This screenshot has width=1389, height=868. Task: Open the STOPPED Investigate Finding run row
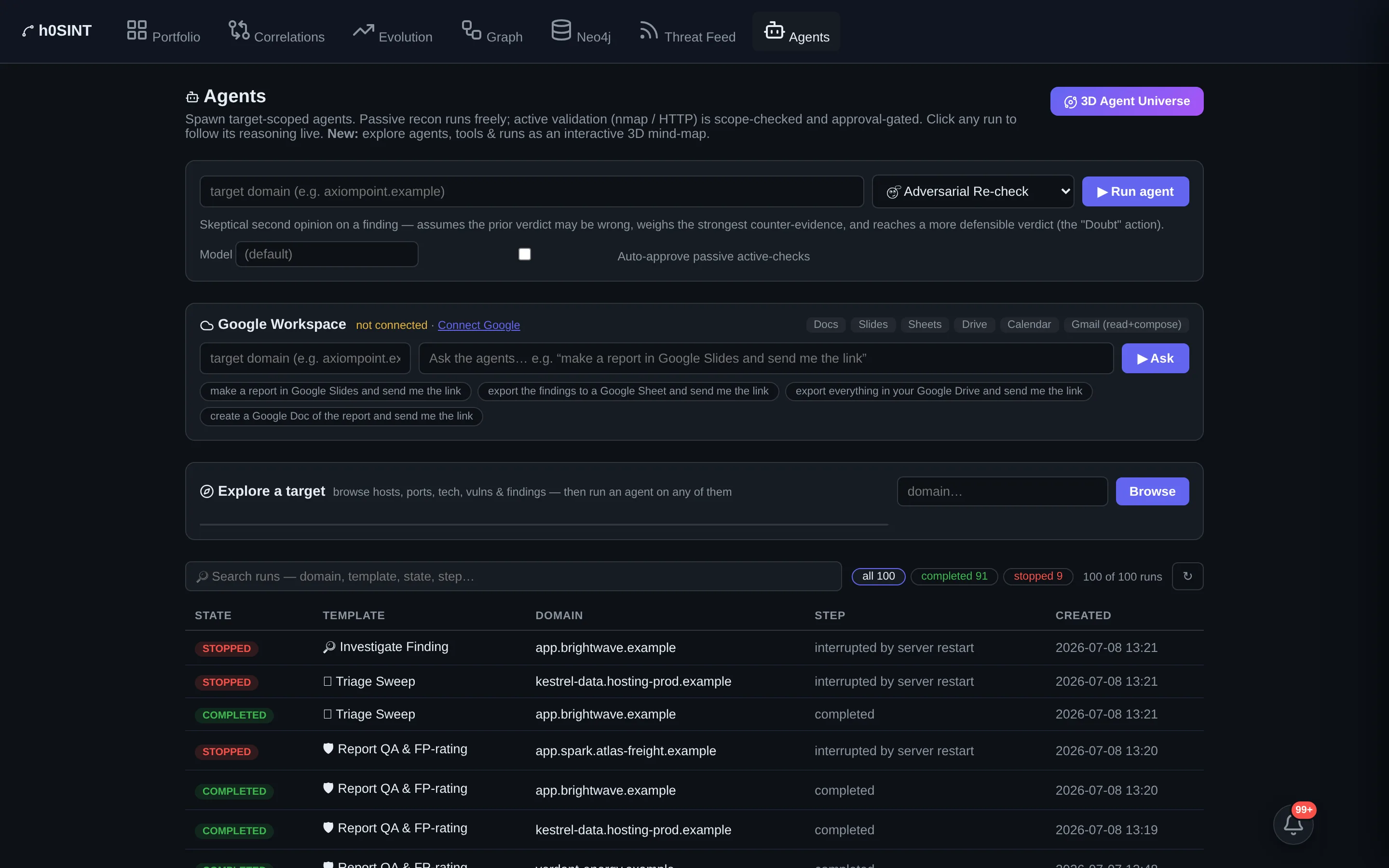pyautogui.click(x=694, y=648)
